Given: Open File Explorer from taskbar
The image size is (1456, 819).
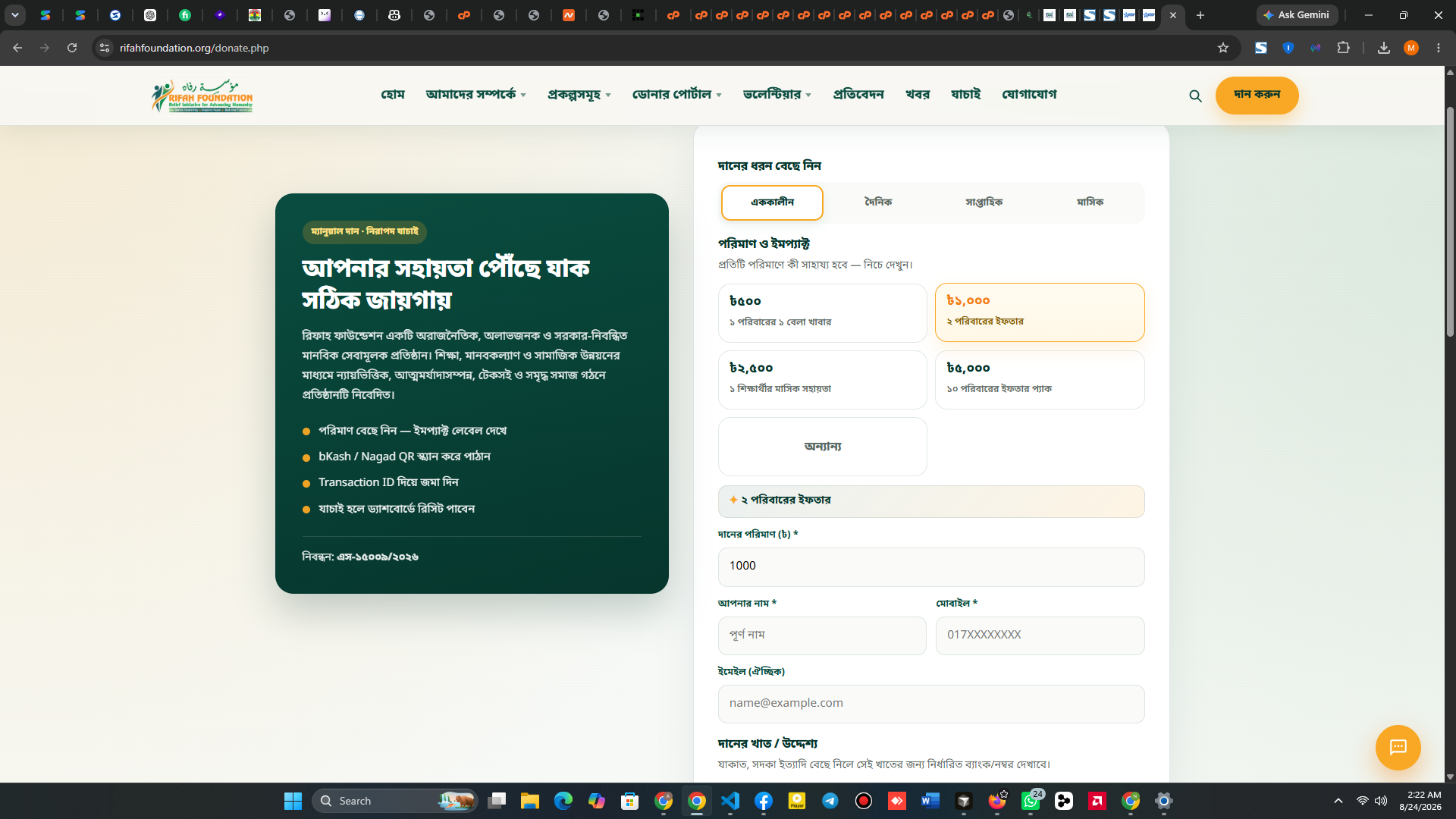Looking at the screenshot, I should (x=529, y=801).
